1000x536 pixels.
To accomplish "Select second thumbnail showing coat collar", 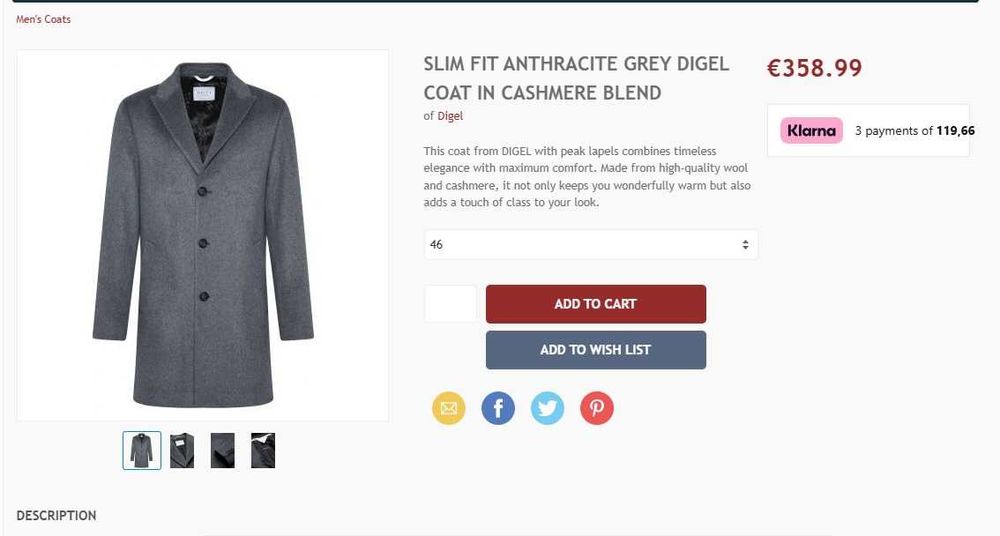I will click(182, 450).
